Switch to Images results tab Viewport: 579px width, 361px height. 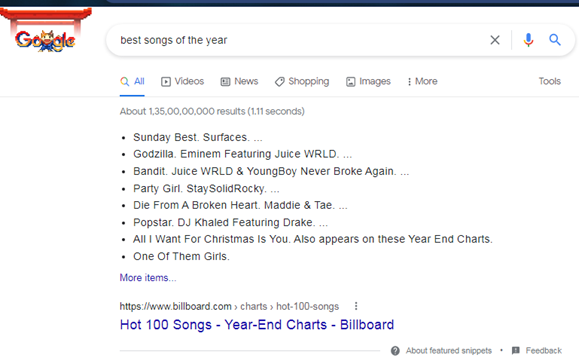click(368, 82)
